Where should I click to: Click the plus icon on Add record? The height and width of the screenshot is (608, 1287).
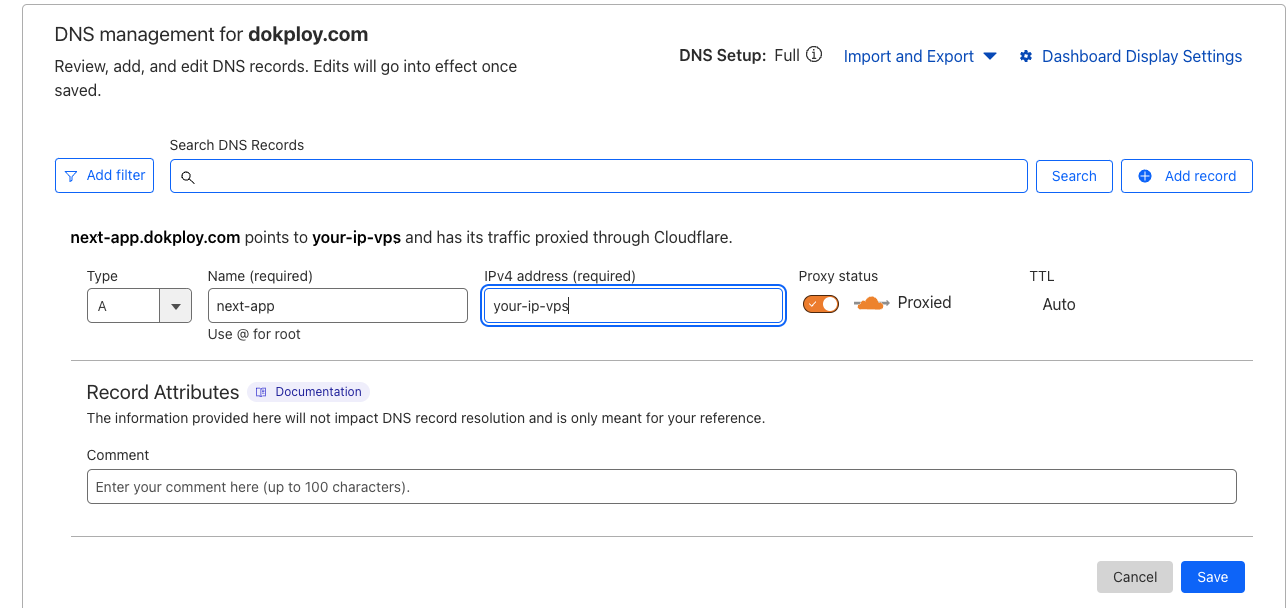coord(1145,176)
